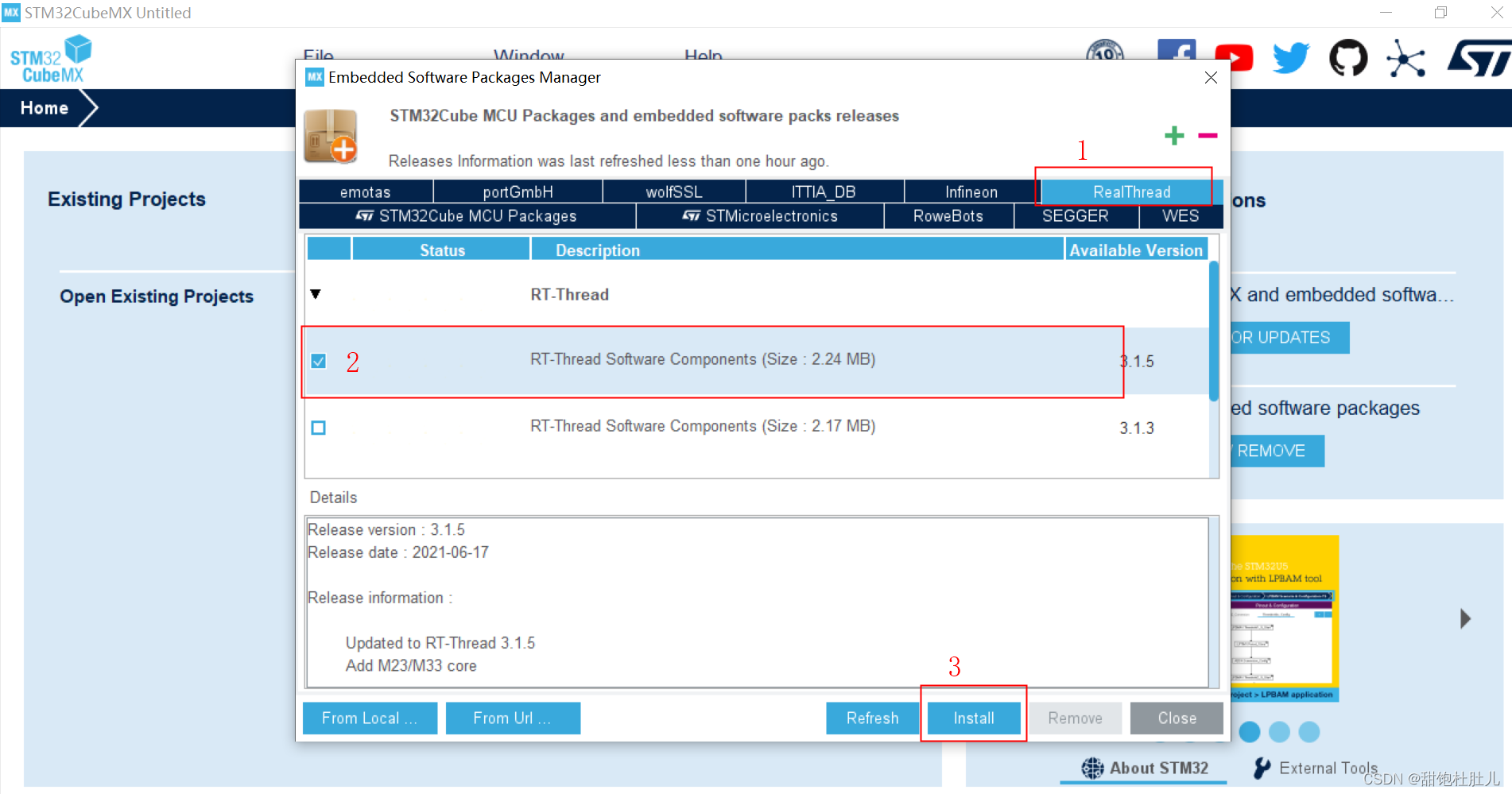Select the third carousel dot indicator

coord(1309,732)
